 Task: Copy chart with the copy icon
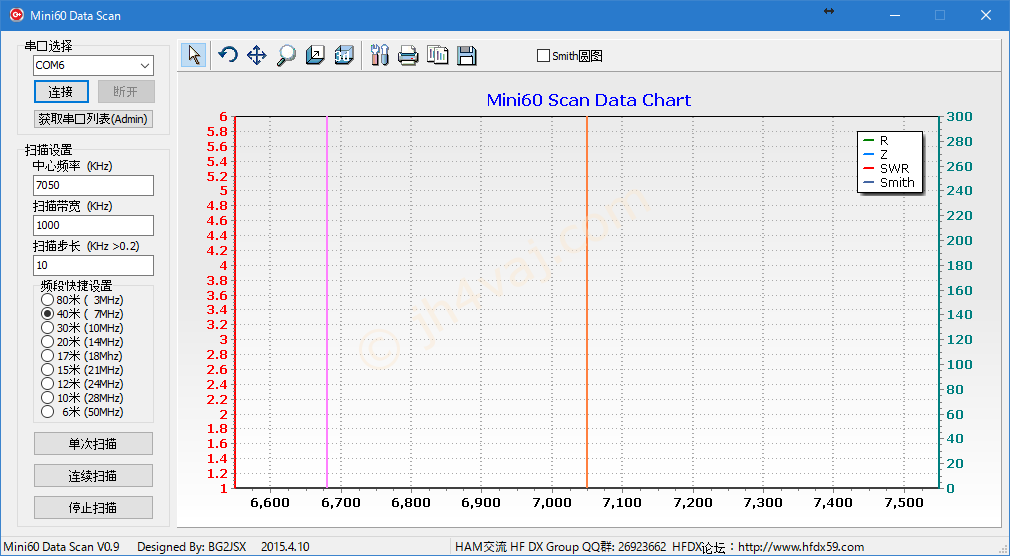[437, 55]
